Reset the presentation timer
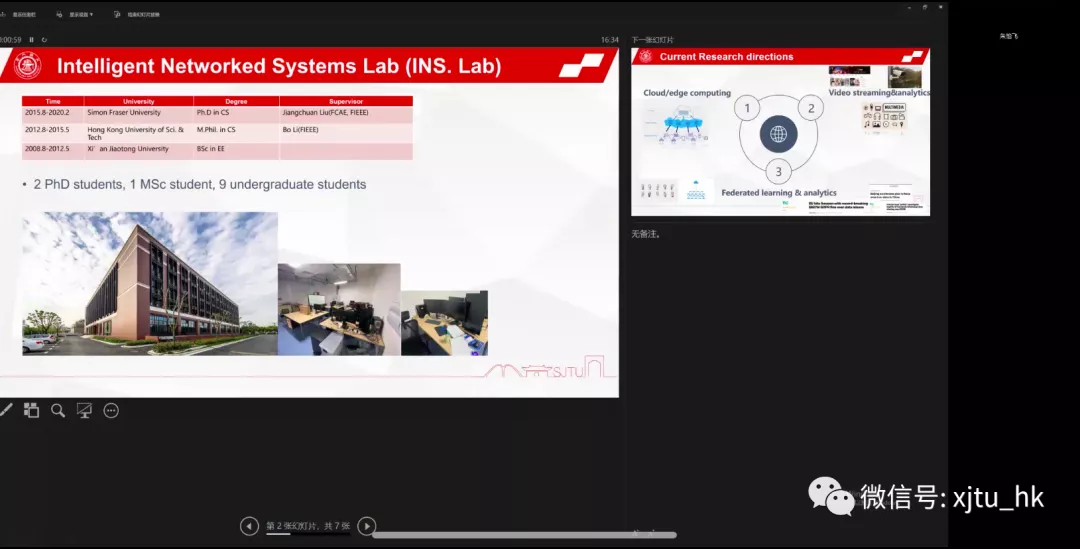Viewport: 1080px width, 549px height. pos(44,40)
